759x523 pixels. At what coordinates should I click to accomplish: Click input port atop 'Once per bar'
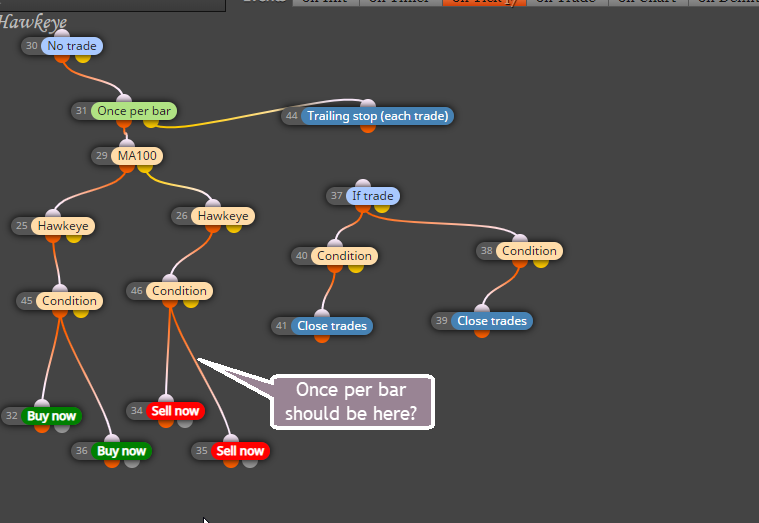[x=124, y=99]
